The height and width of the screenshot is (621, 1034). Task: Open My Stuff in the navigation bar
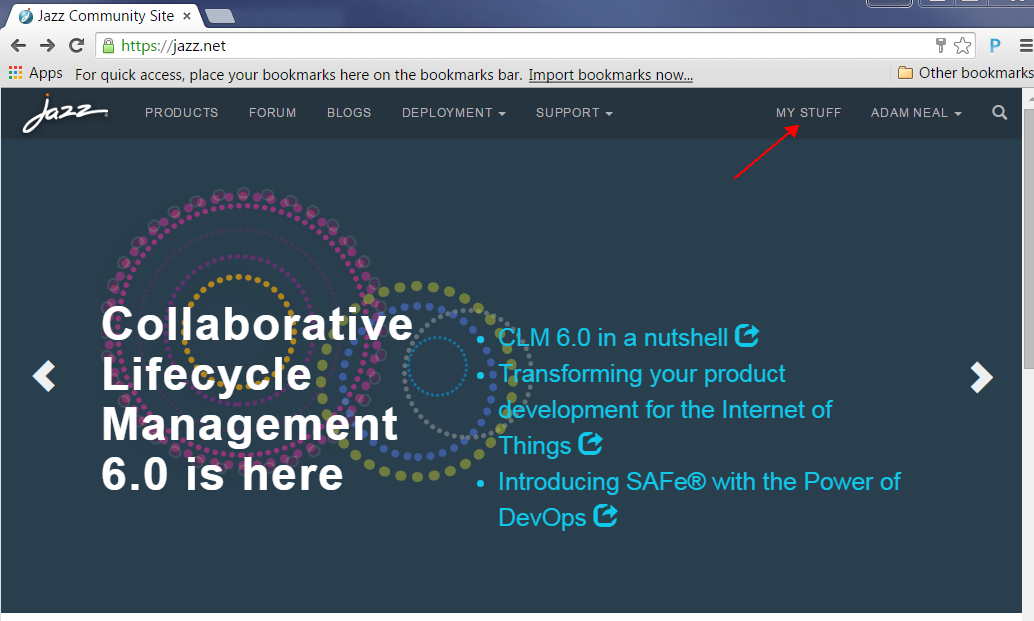(808, 113)
